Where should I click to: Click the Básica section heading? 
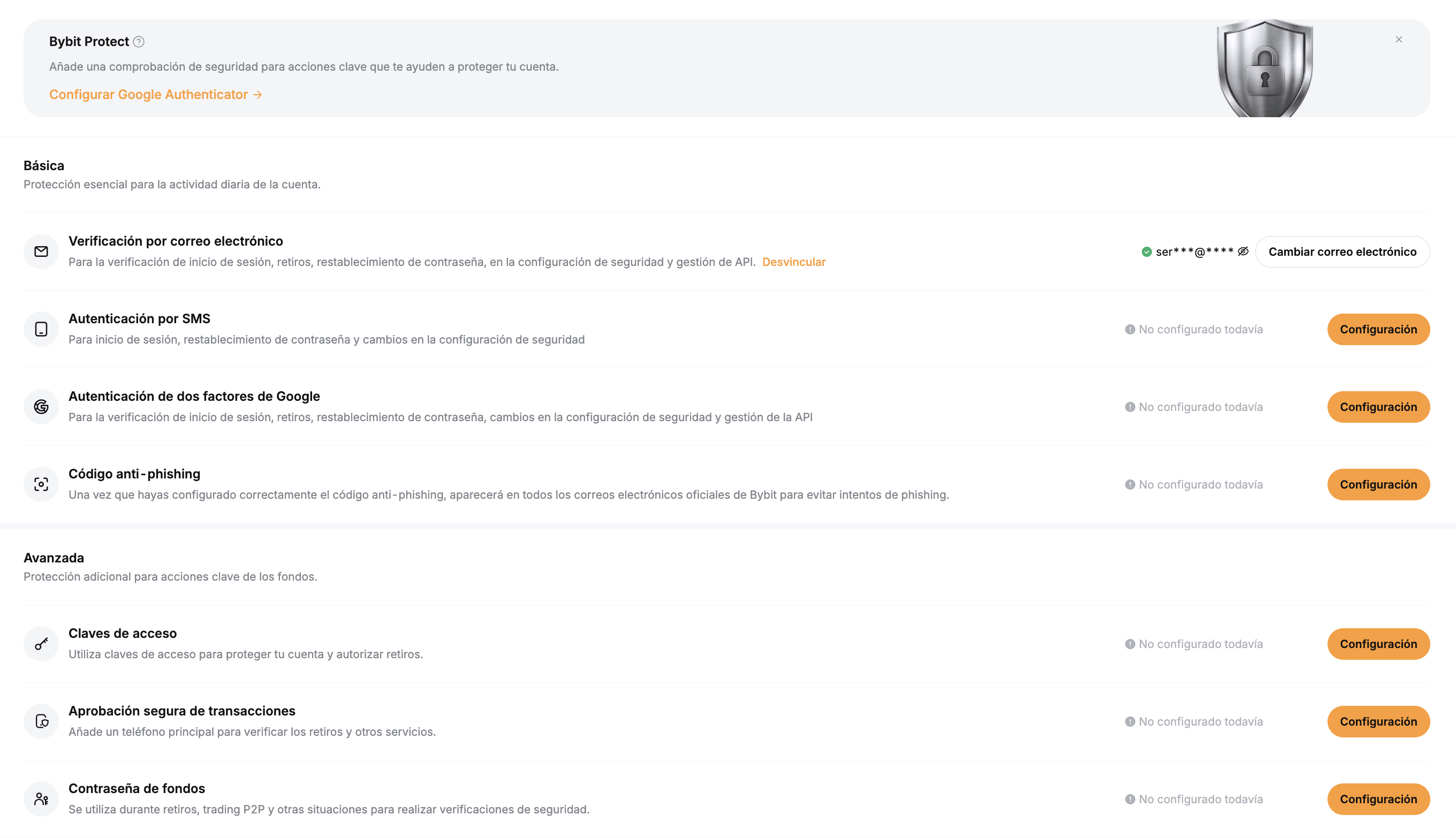[44, 166]
